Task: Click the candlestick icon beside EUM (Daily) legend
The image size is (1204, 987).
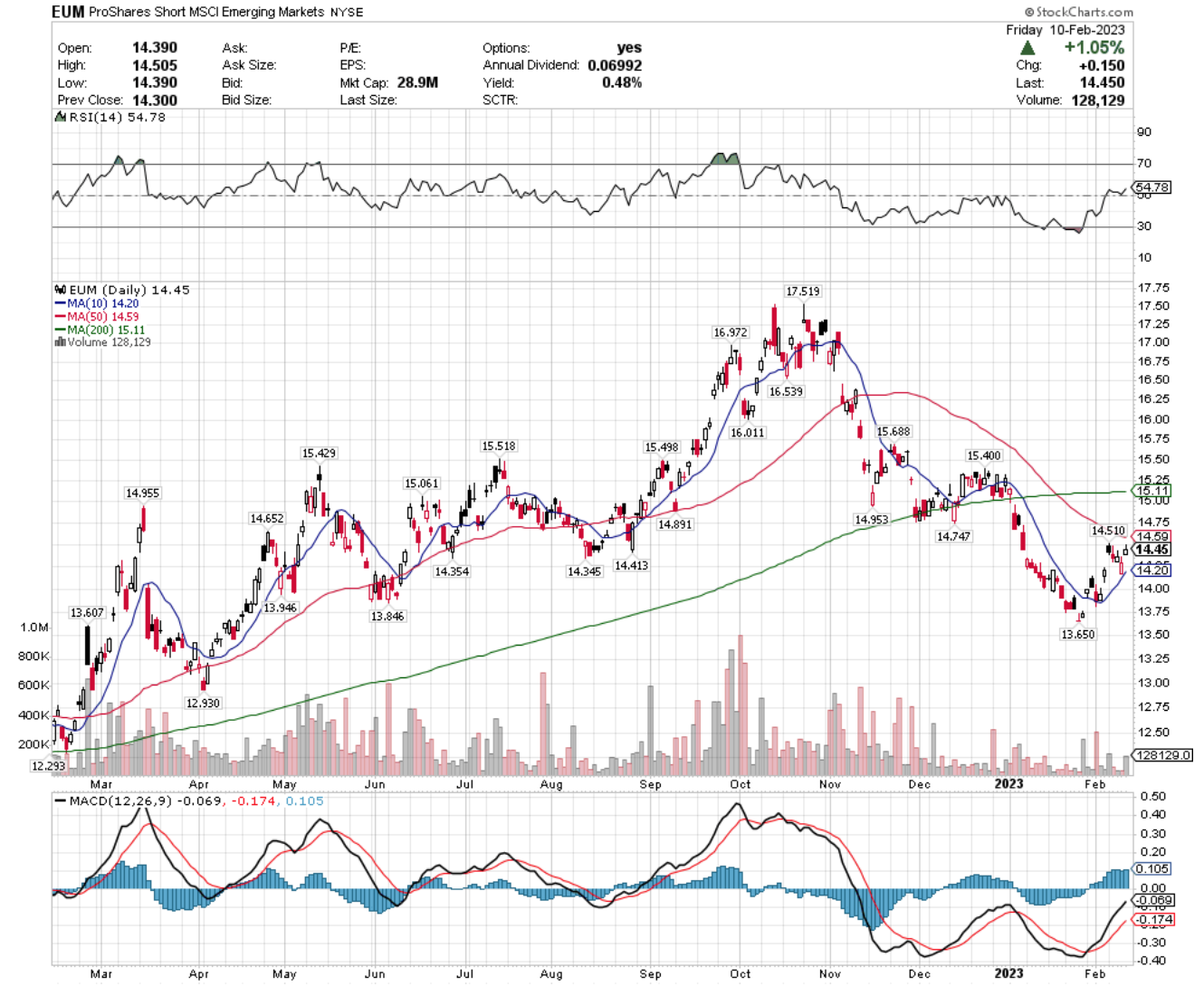Action: (61, 291)
